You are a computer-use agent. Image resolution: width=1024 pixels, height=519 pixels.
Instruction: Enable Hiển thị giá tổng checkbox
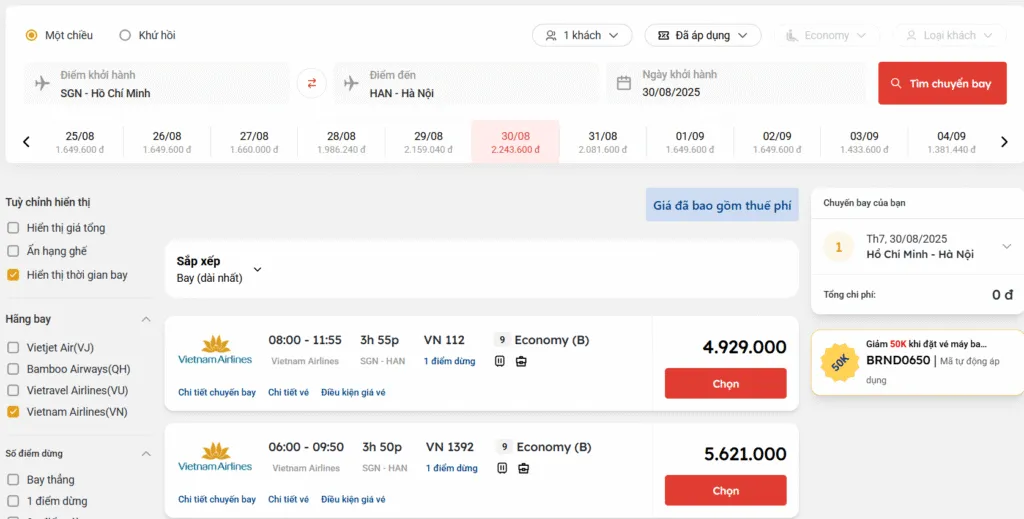click(x=13, y=228)
